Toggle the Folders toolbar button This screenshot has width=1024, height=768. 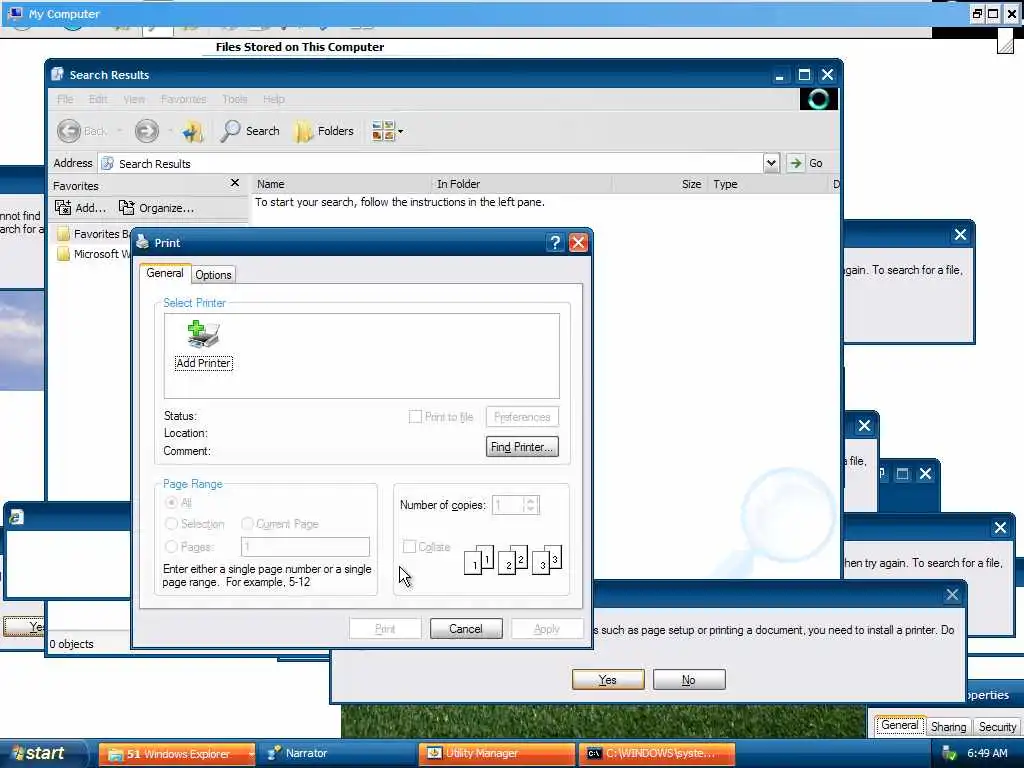(324, 131)
